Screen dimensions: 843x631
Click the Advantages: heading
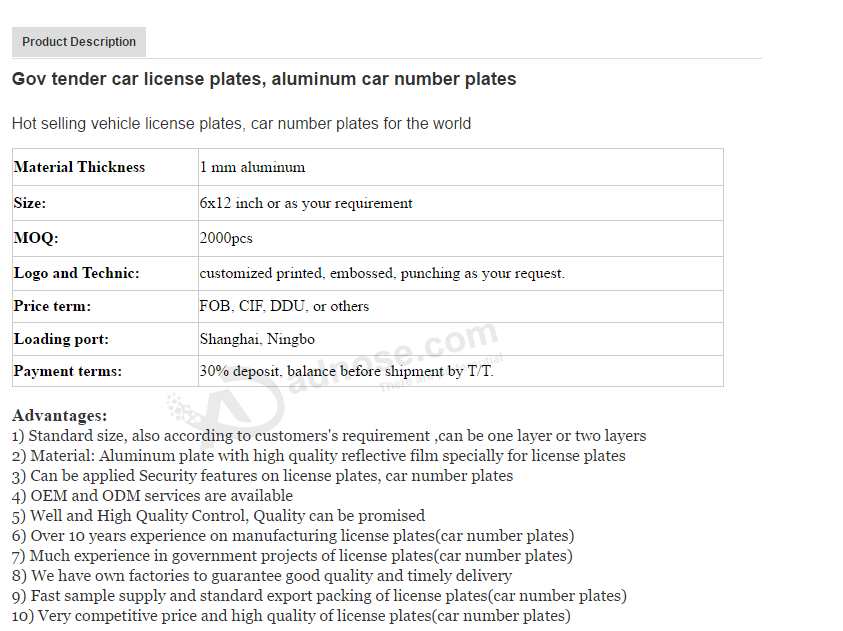tap(60, 415)
